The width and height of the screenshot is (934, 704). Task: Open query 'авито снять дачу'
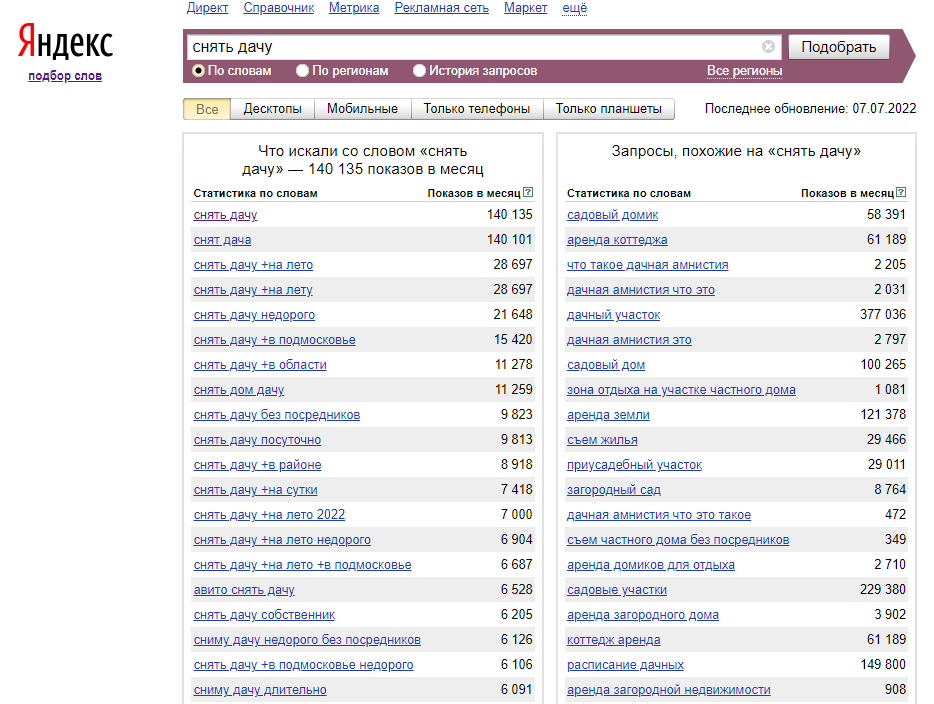coord(244,590)
